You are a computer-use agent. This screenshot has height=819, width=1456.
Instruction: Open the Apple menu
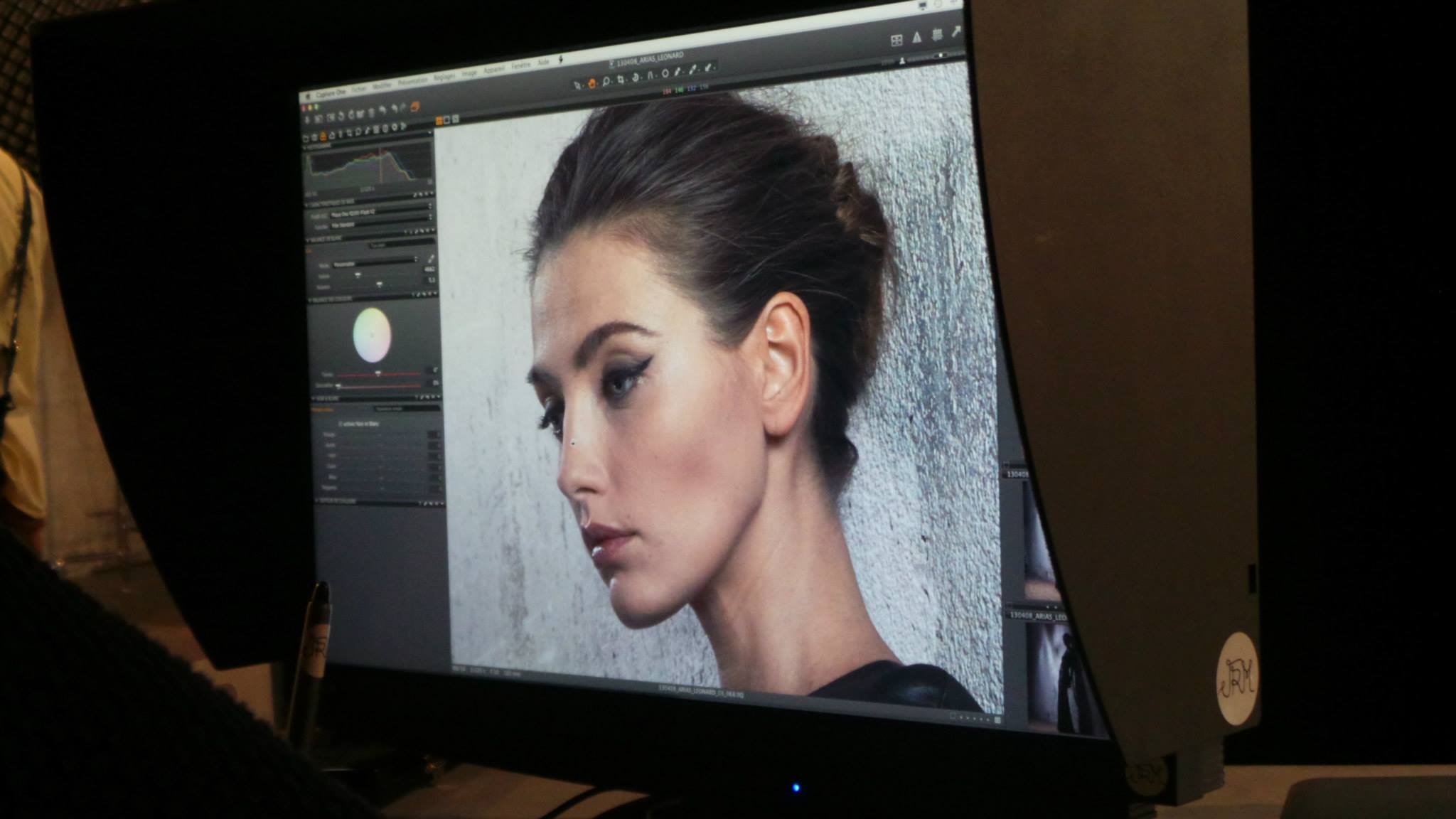(307, 95)
